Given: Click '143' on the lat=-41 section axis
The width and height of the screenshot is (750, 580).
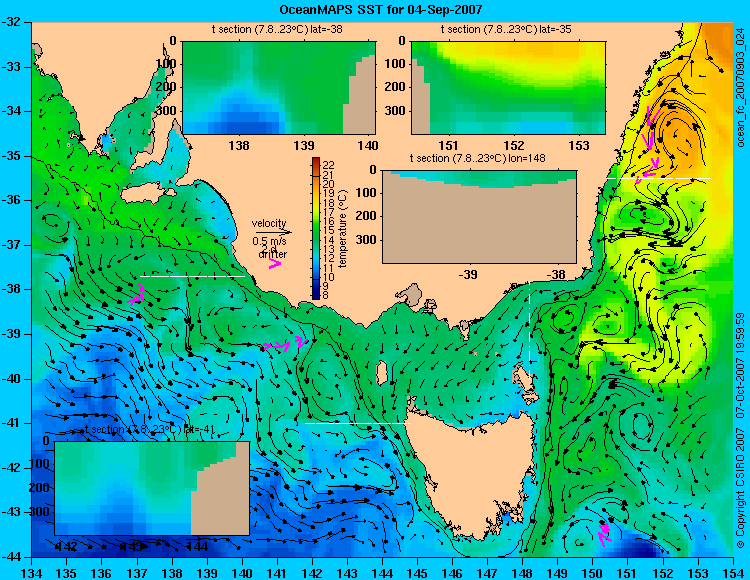Looking at the screenshot, I should click(130, 547).
